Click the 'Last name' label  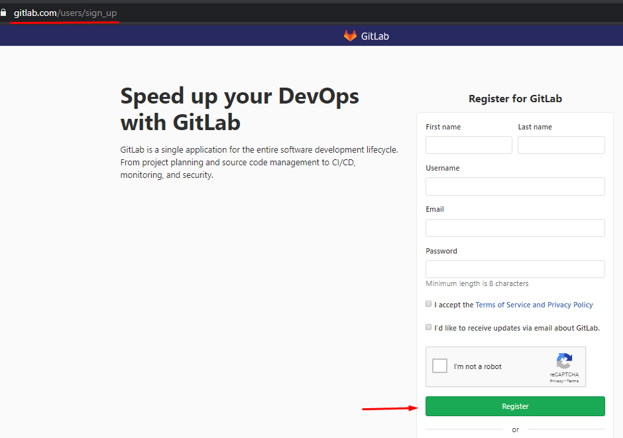pos(535,127)
